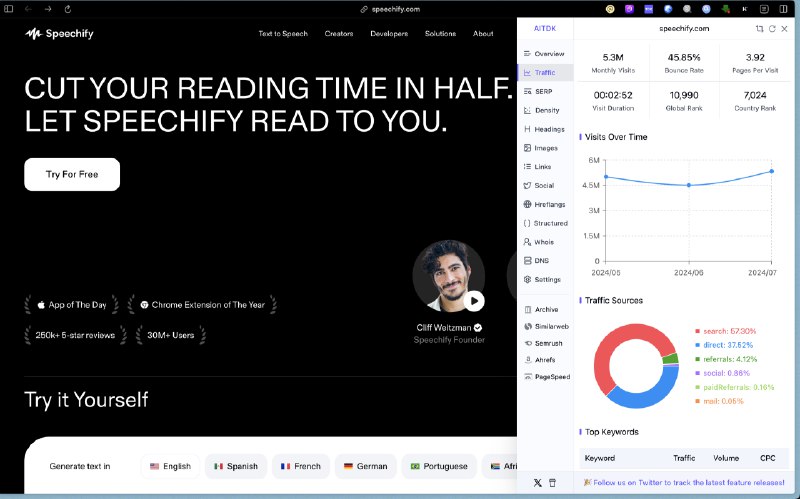Click the App of The Day badge

click(x=71, y=305)
